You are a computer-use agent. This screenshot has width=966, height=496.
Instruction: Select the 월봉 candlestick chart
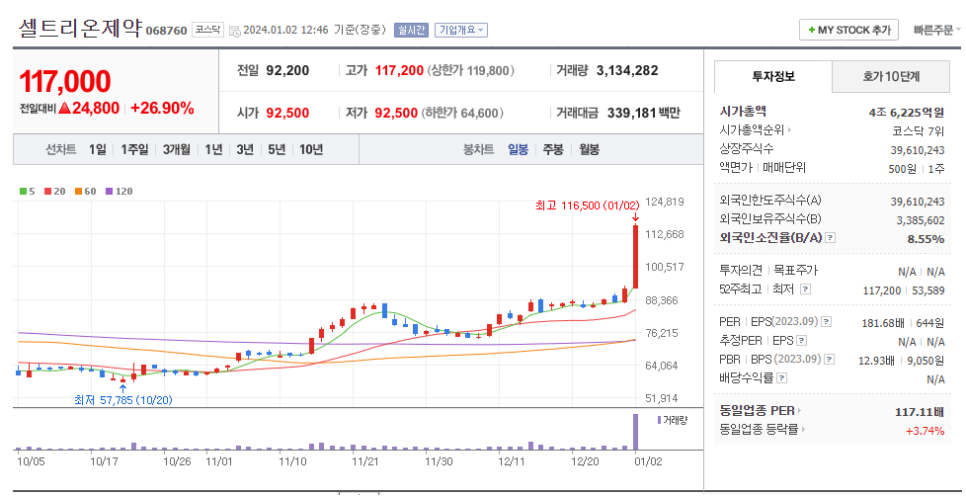coord(589,149)
